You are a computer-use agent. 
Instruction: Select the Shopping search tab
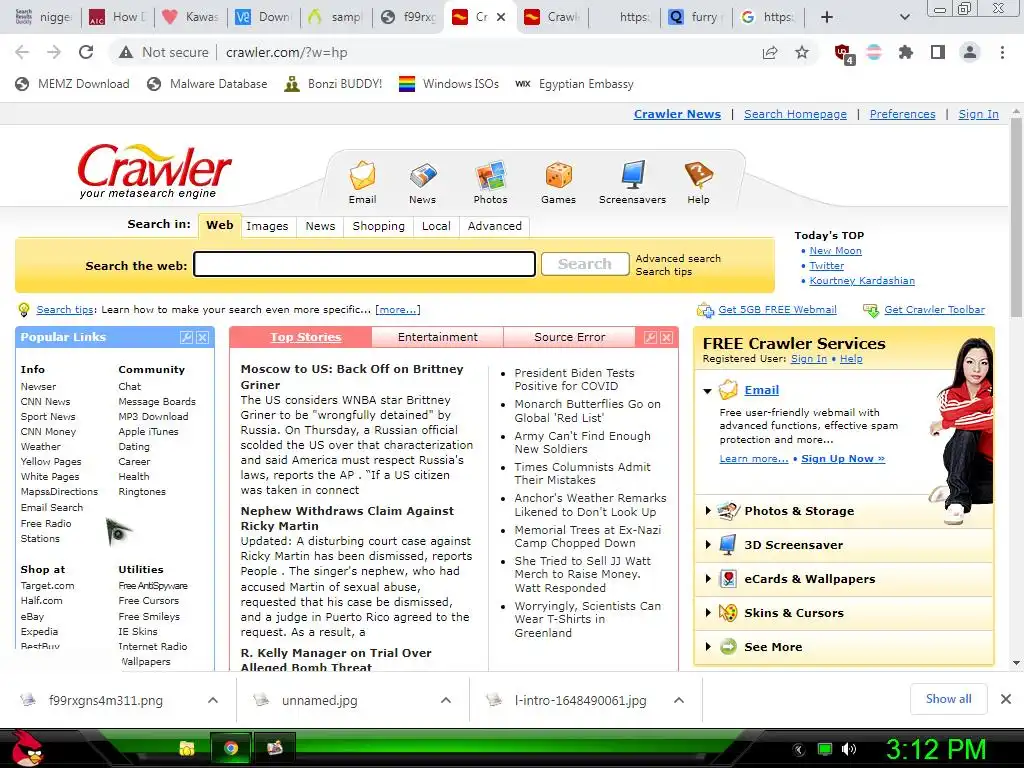tap(379, 226)
